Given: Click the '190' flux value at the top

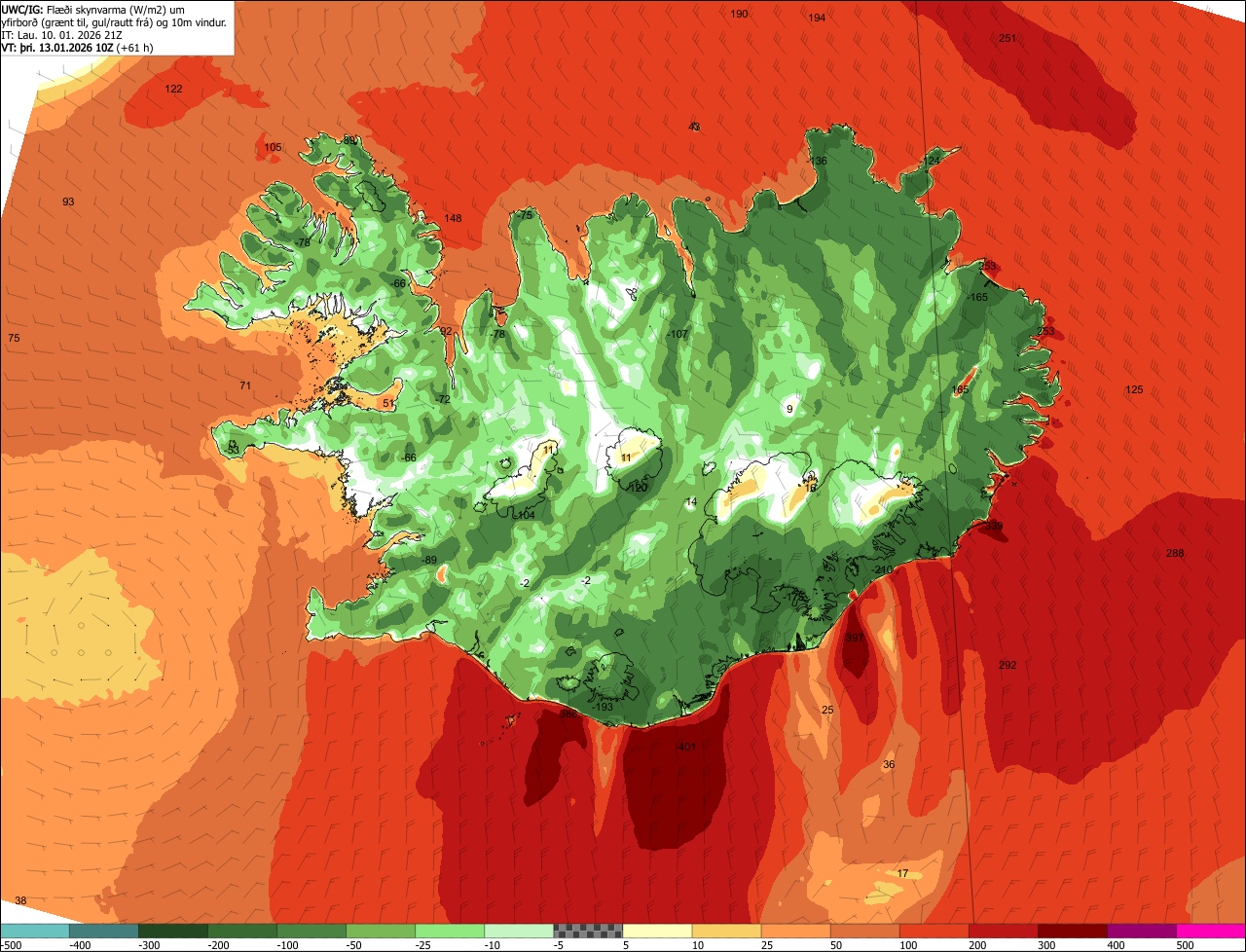Looking at the screenshot, I should tap(740, 14).
